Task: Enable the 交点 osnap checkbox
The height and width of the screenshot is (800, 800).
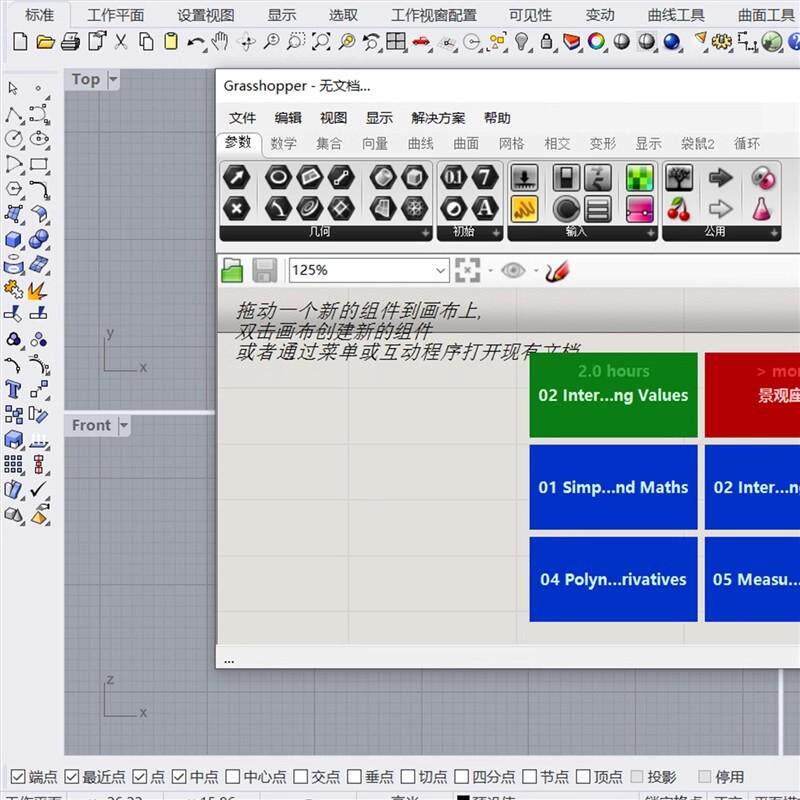Action: tap(301, 777)
